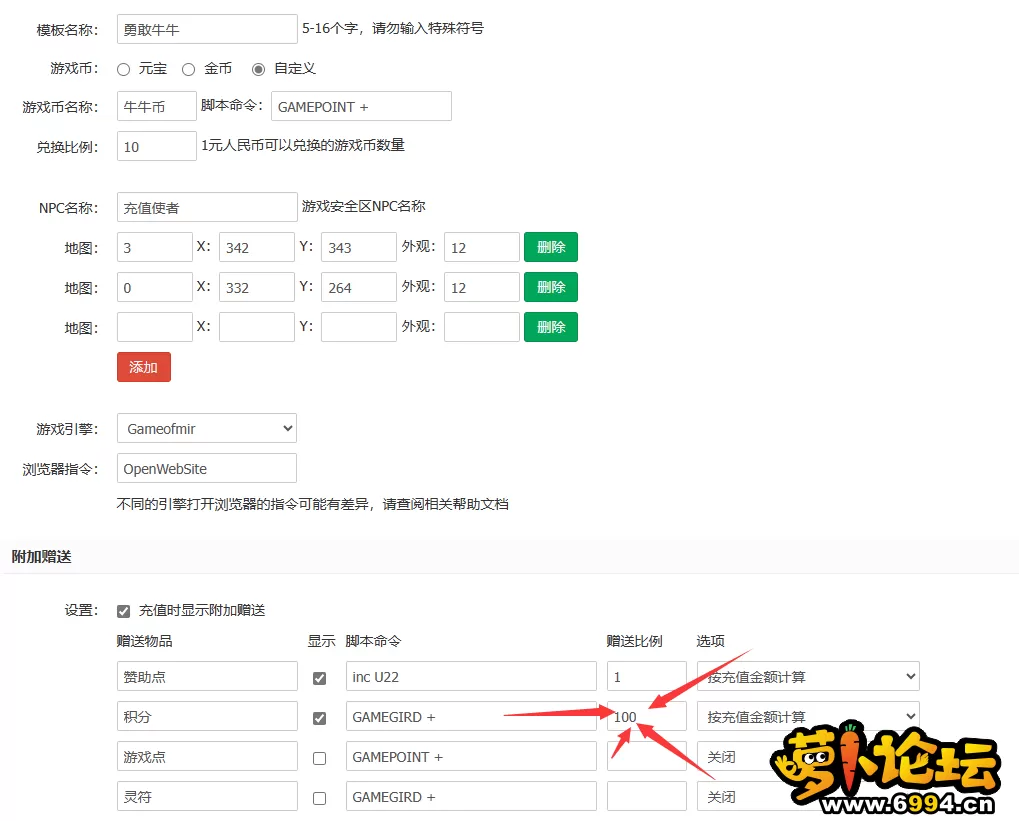Click 赠送比例 field with value 100
This screenshot has width=1019, height=821.
647,716
